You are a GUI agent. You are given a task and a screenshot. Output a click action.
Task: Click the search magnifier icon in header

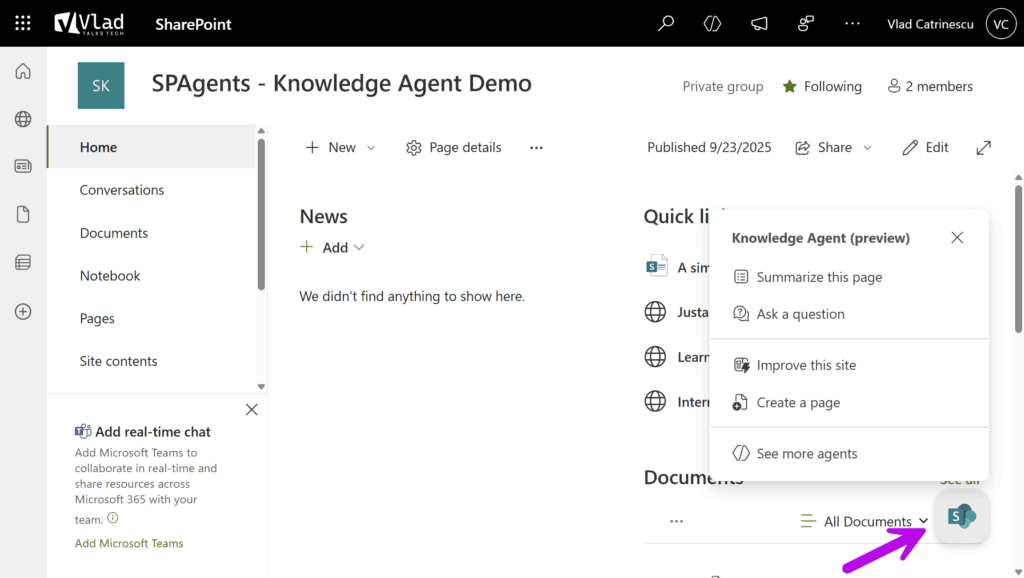(665, 23)
